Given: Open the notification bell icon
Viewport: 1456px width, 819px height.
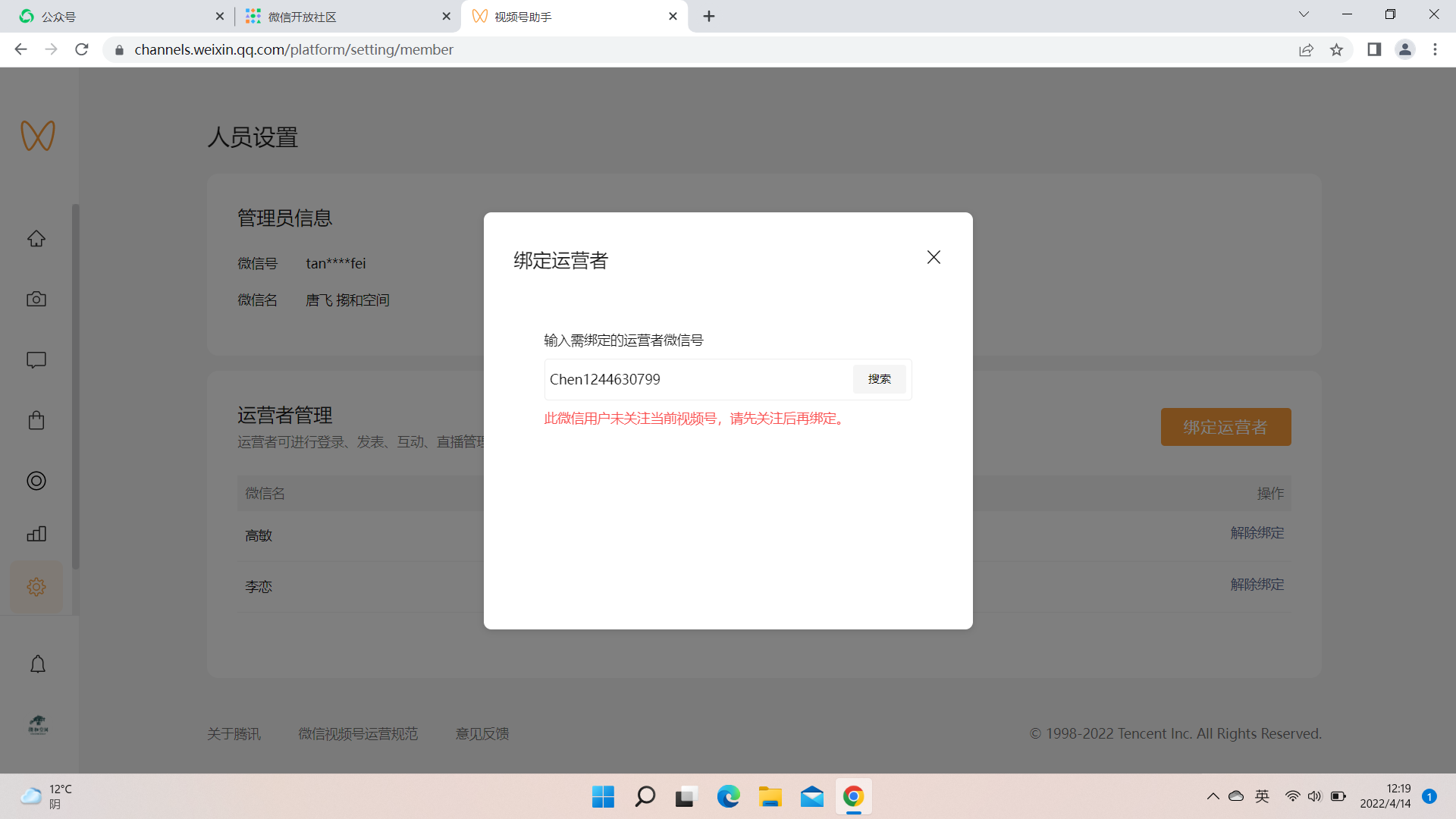Looking at the screenshot, I should coord(38,665).
